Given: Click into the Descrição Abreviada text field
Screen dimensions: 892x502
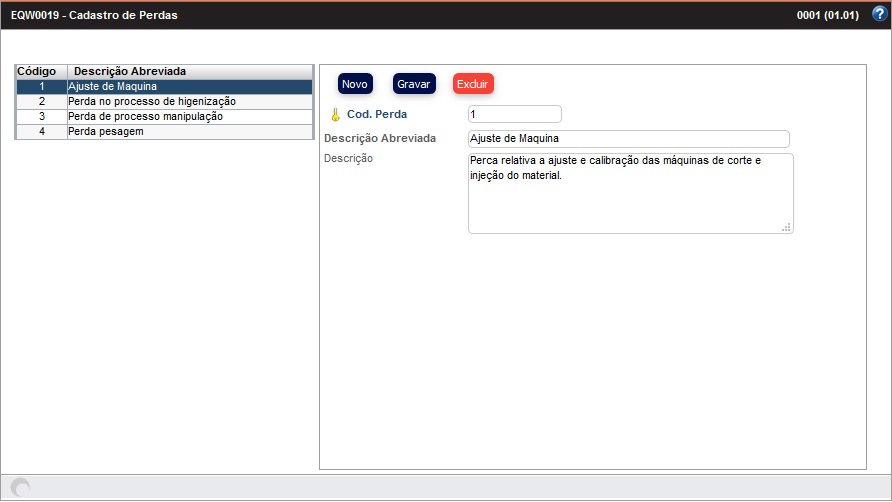Looking at the screenshot, I should tap(628, 138).
